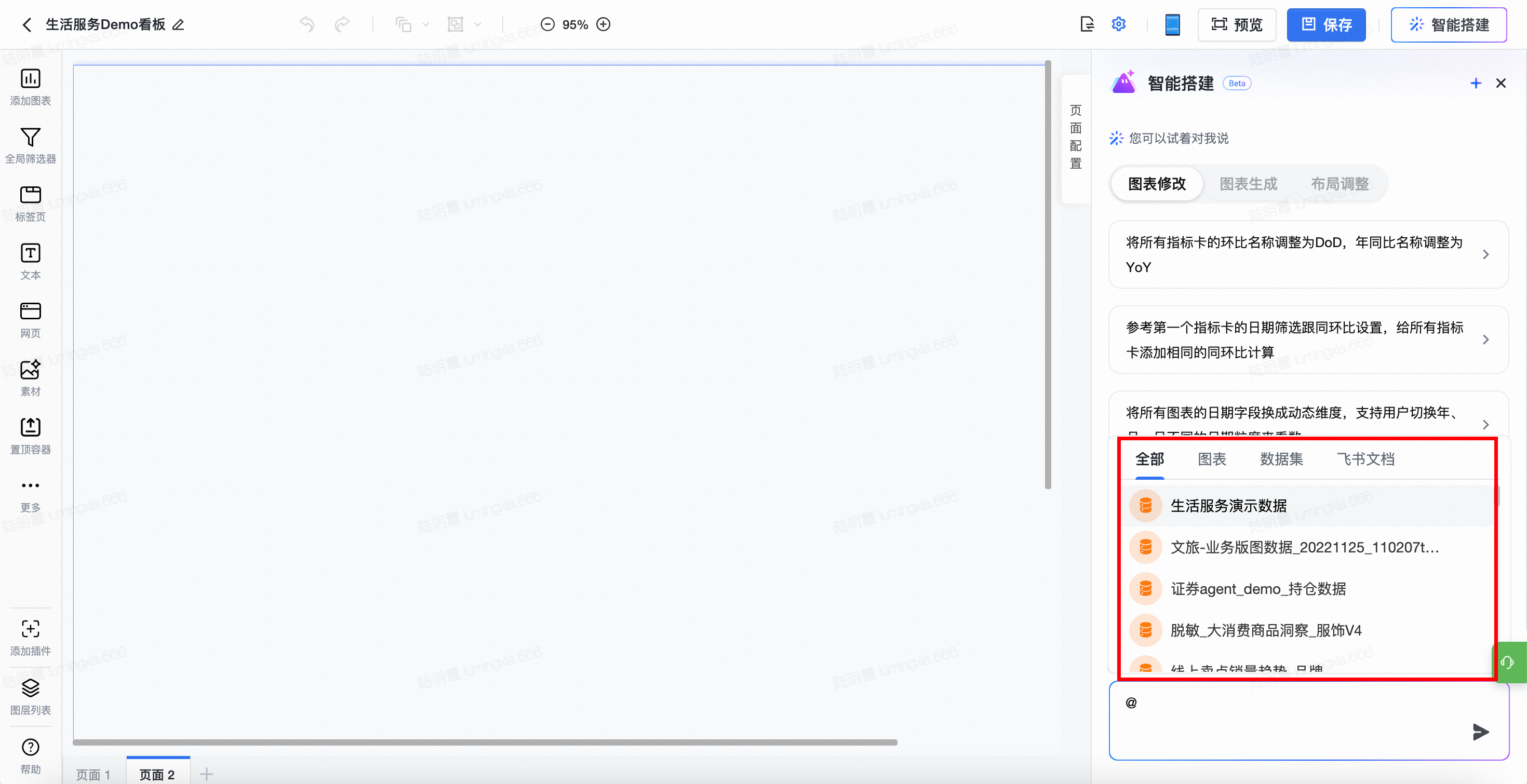Image resolution: width=1527 pixels, height=784 pixels.
Task: Expand the DoD/YoY rename suggestion chevron
Action: 1485,255
